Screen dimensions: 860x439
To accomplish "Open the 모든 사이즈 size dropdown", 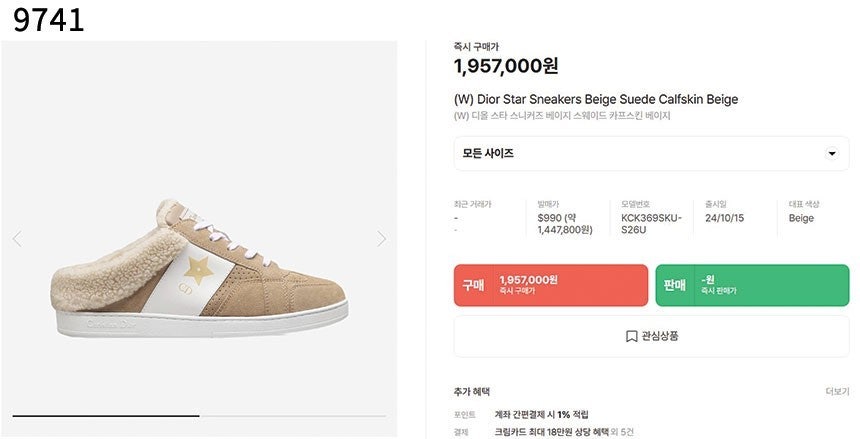I will click(x=651, y=154).
